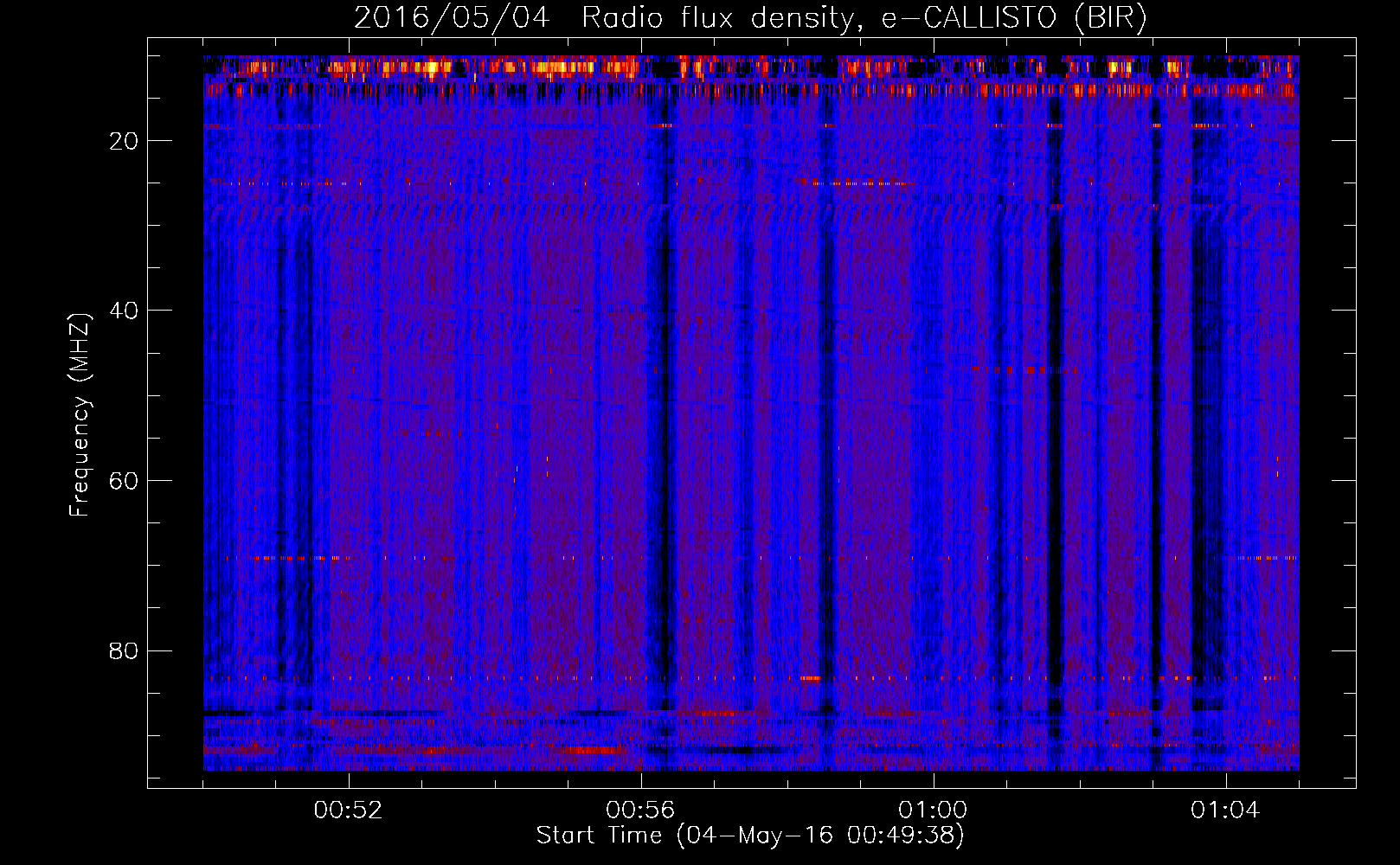
Task: Select the '60' frequency tick label
Action: [x=125, y=481]
